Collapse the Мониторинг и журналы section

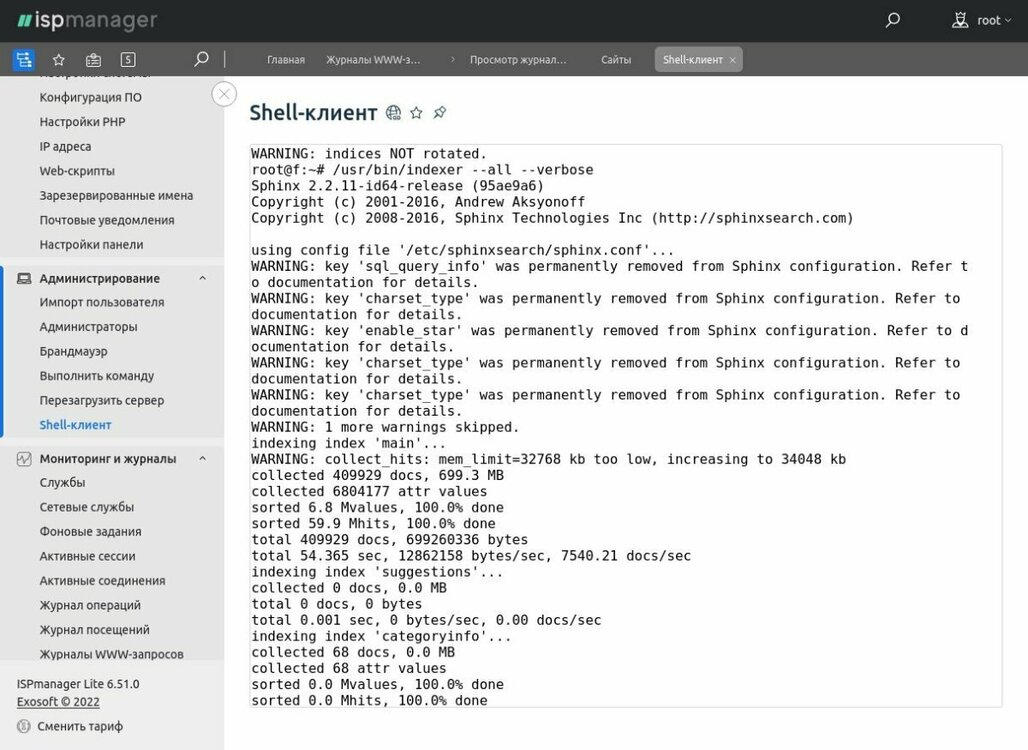(x=202, y=459)
